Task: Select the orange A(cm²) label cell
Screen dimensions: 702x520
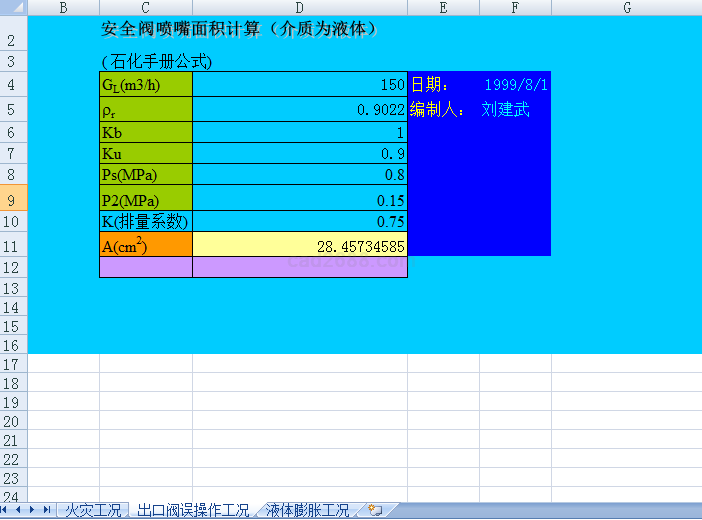Action: point(146,245)
